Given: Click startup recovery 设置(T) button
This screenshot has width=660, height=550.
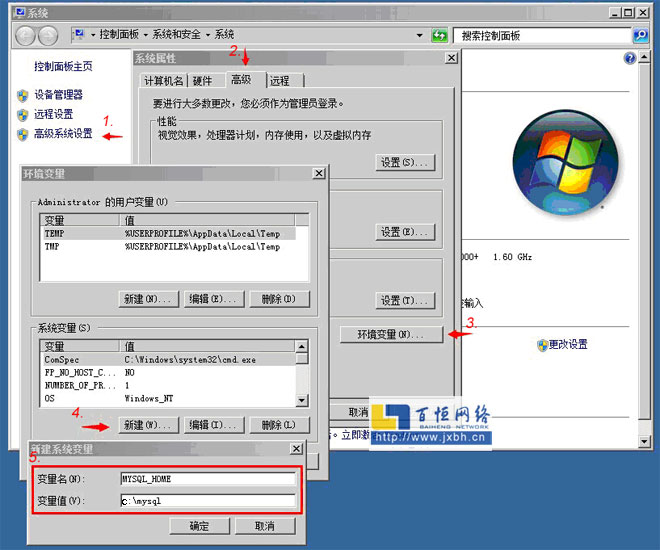Looking at the screenshot, I should click(405, 300).
